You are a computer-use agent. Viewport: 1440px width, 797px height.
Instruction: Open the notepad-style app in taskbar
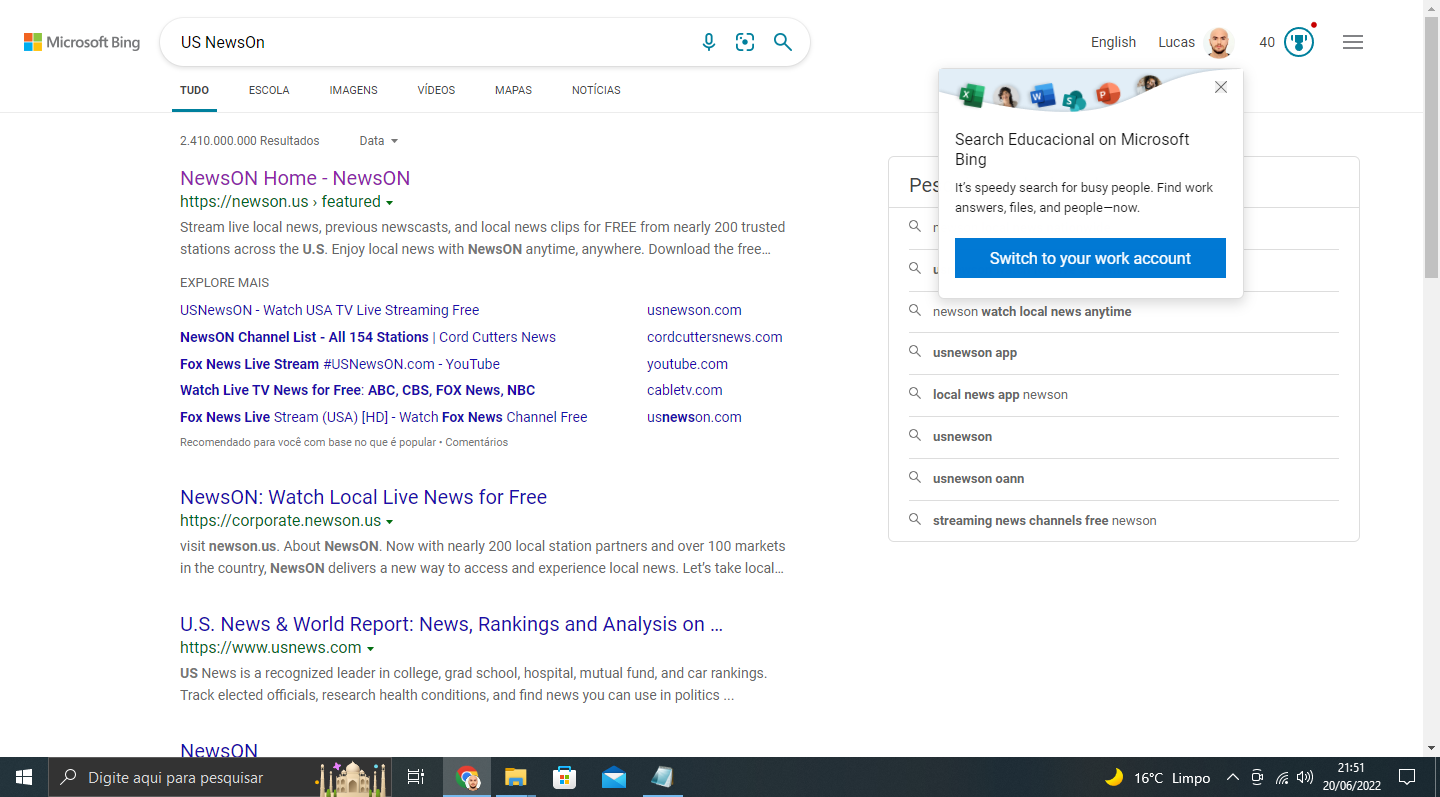(x=662, y=777)
